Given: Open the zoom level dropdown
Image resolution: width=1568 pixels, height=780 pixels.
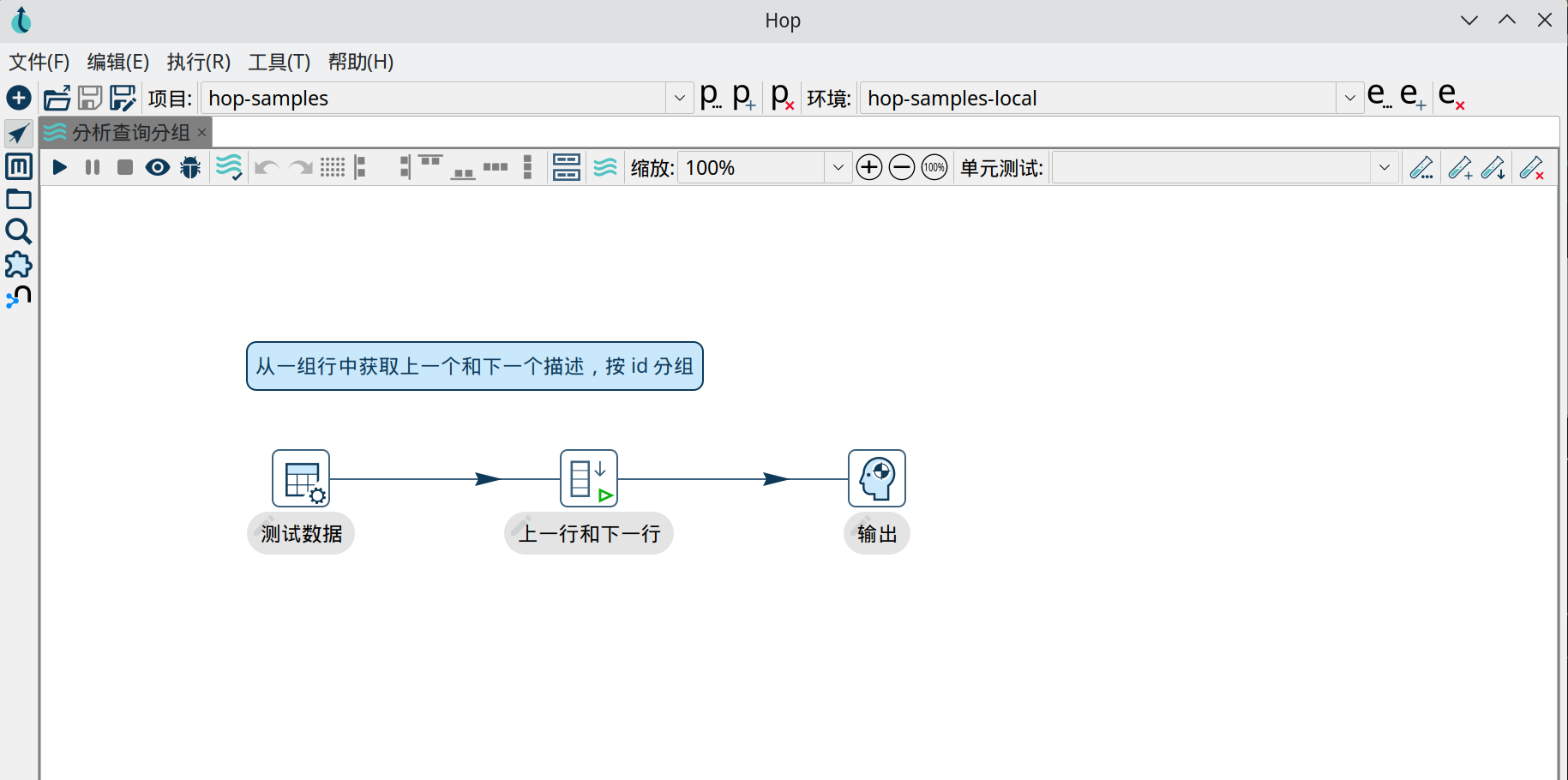Looking at the screenshot, I should [x=838, y=167].
